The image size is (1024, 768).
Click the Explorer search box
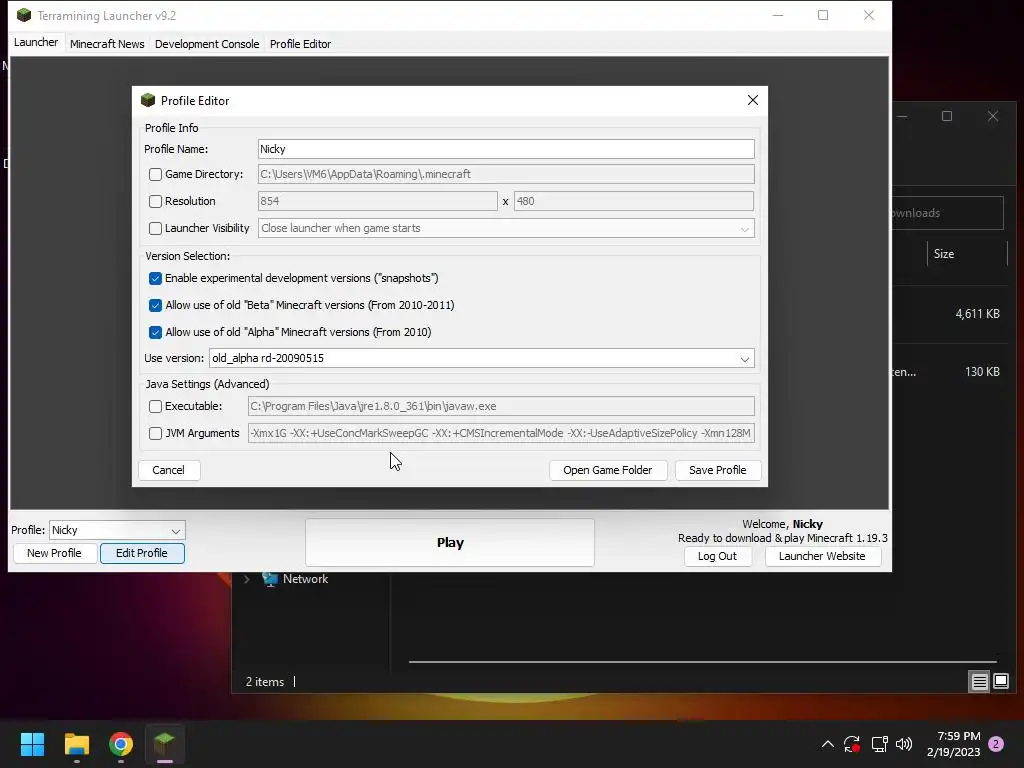pos(948,213)
